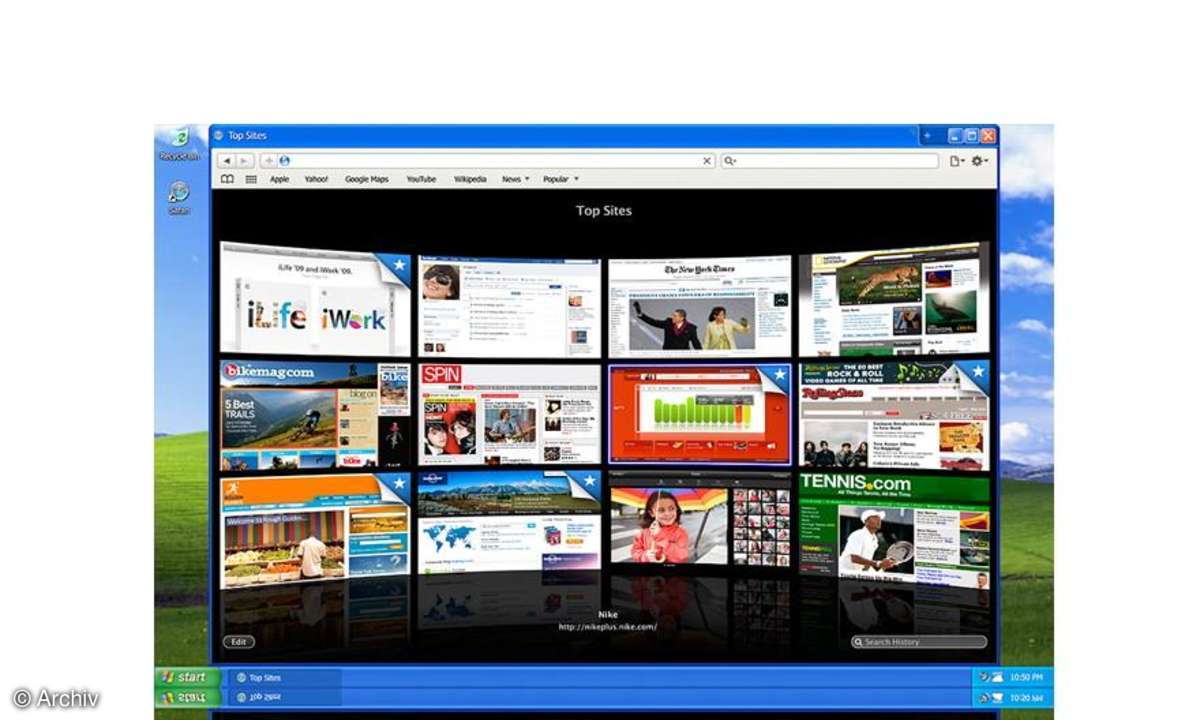Click the star badge on Lonely Planet thumbnail
The height and width of the screenshot is (720, 1200).
tap(590, 482)
